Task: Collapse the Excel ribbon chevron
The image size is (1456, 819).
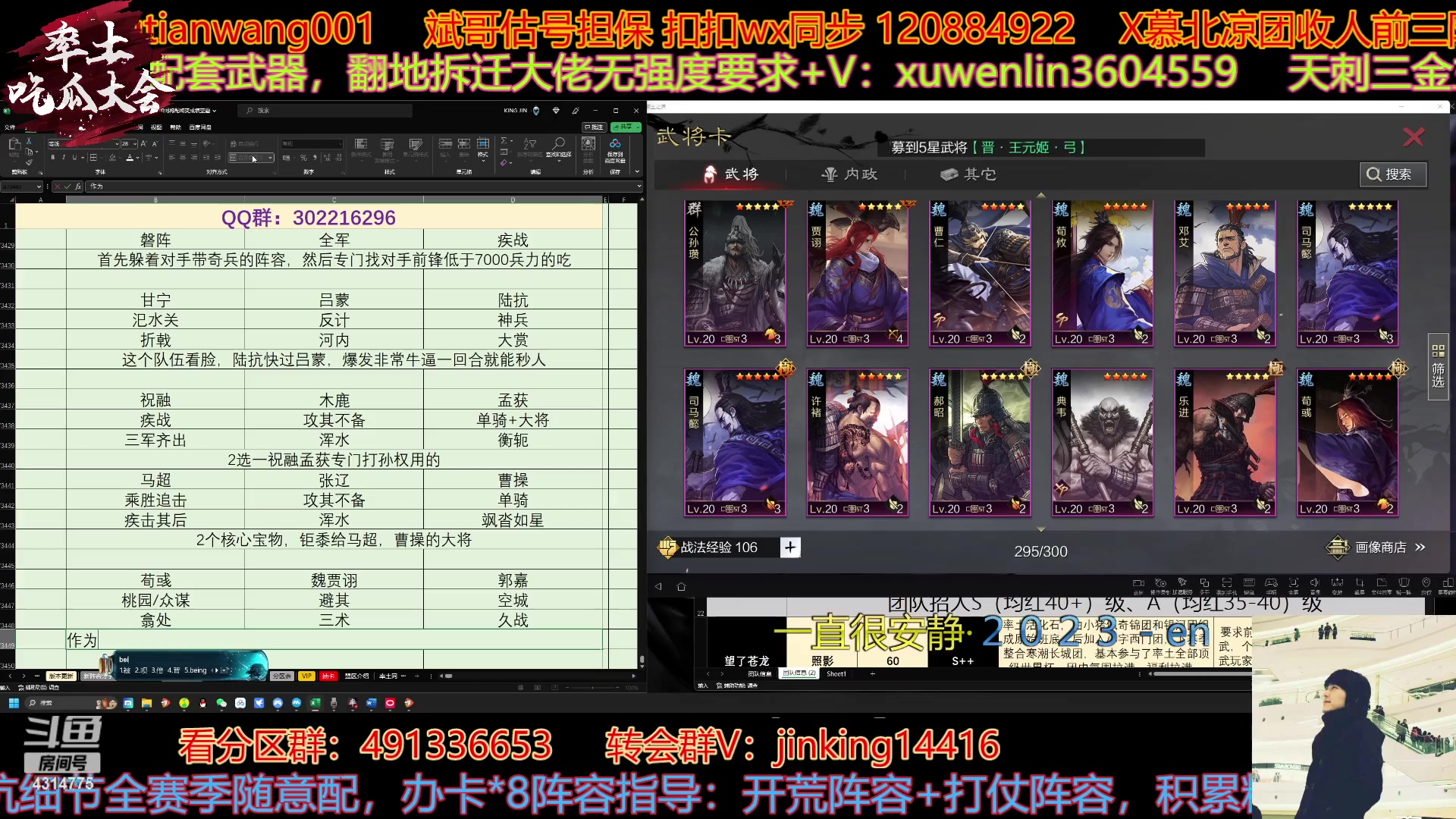Action: click(x=638, y=172)
